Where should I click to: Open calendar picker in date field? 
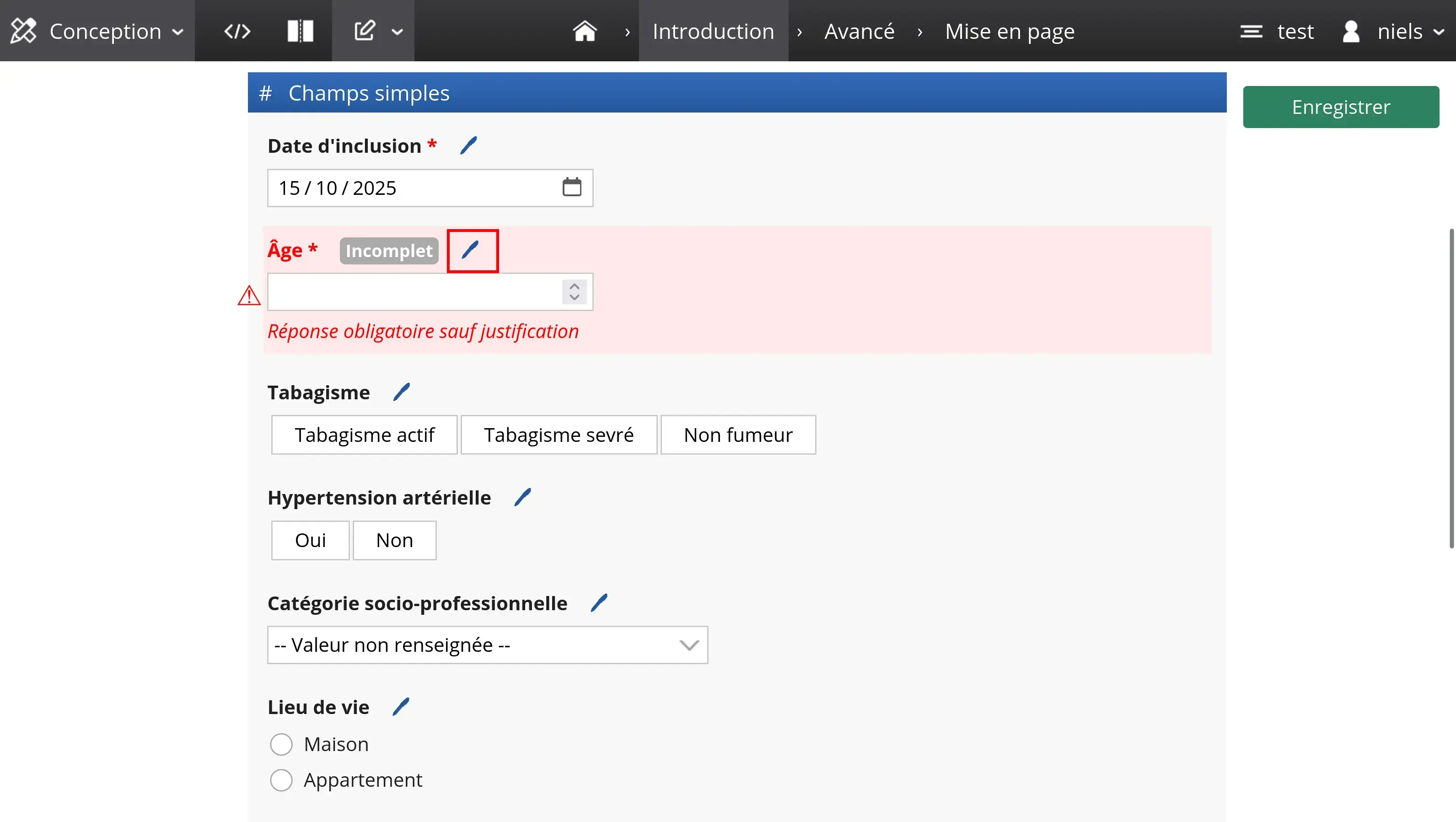pyautogui.click(x=571, y=187)
